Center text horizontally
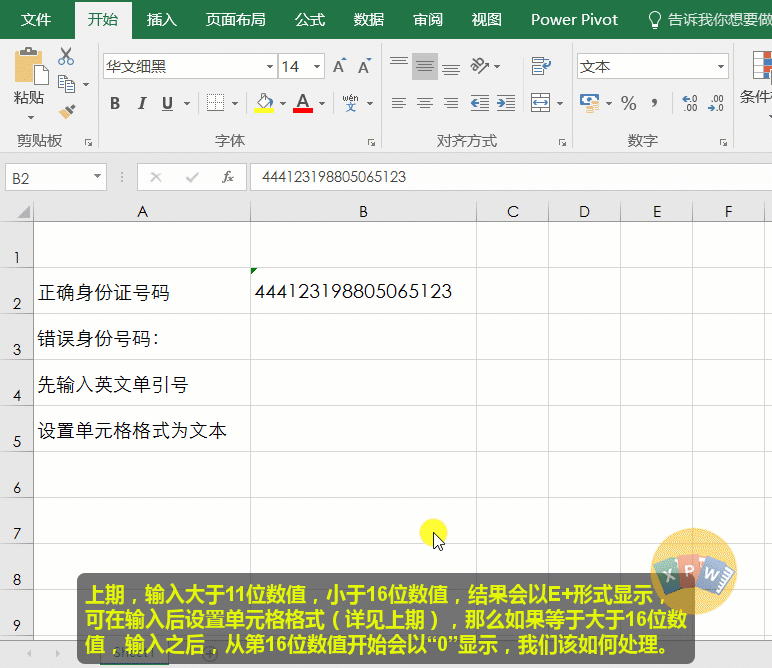Viewport: 772px width, 668px height. 424,103
